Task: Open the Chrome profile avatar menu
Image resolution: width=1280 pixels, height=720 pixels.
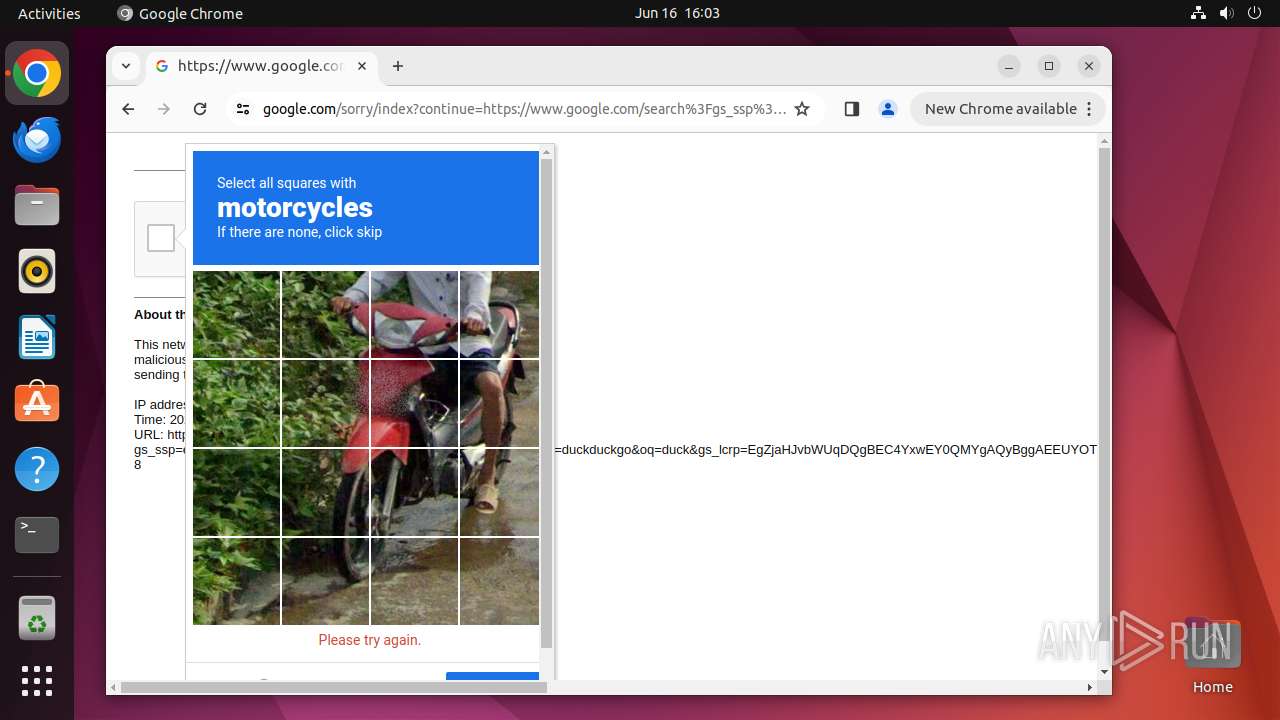Action: point(888,109)
